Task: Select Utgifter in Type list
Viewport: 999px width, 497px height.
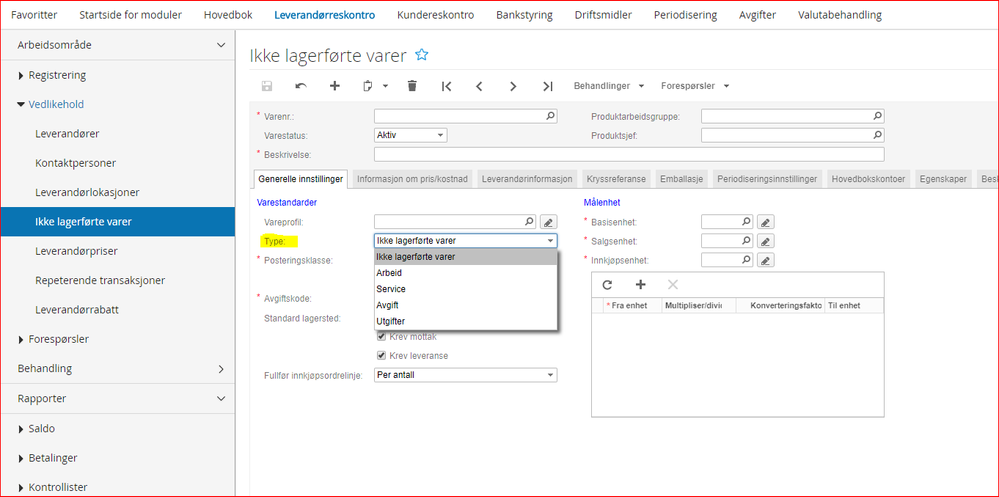Action: point(466,321)
